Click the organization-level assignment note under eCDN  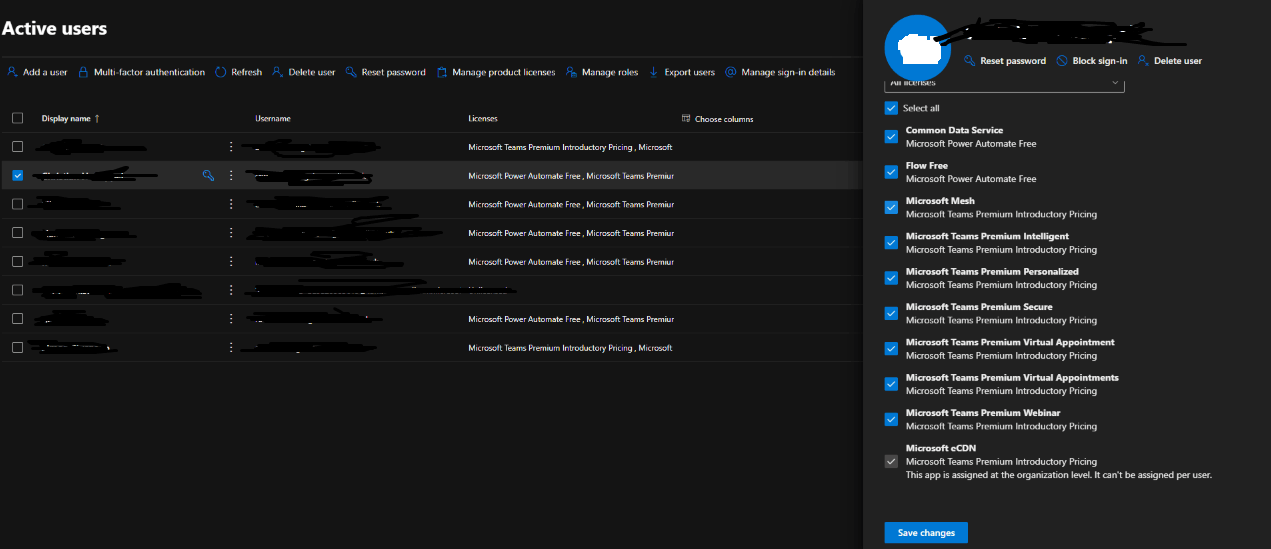1059,475
